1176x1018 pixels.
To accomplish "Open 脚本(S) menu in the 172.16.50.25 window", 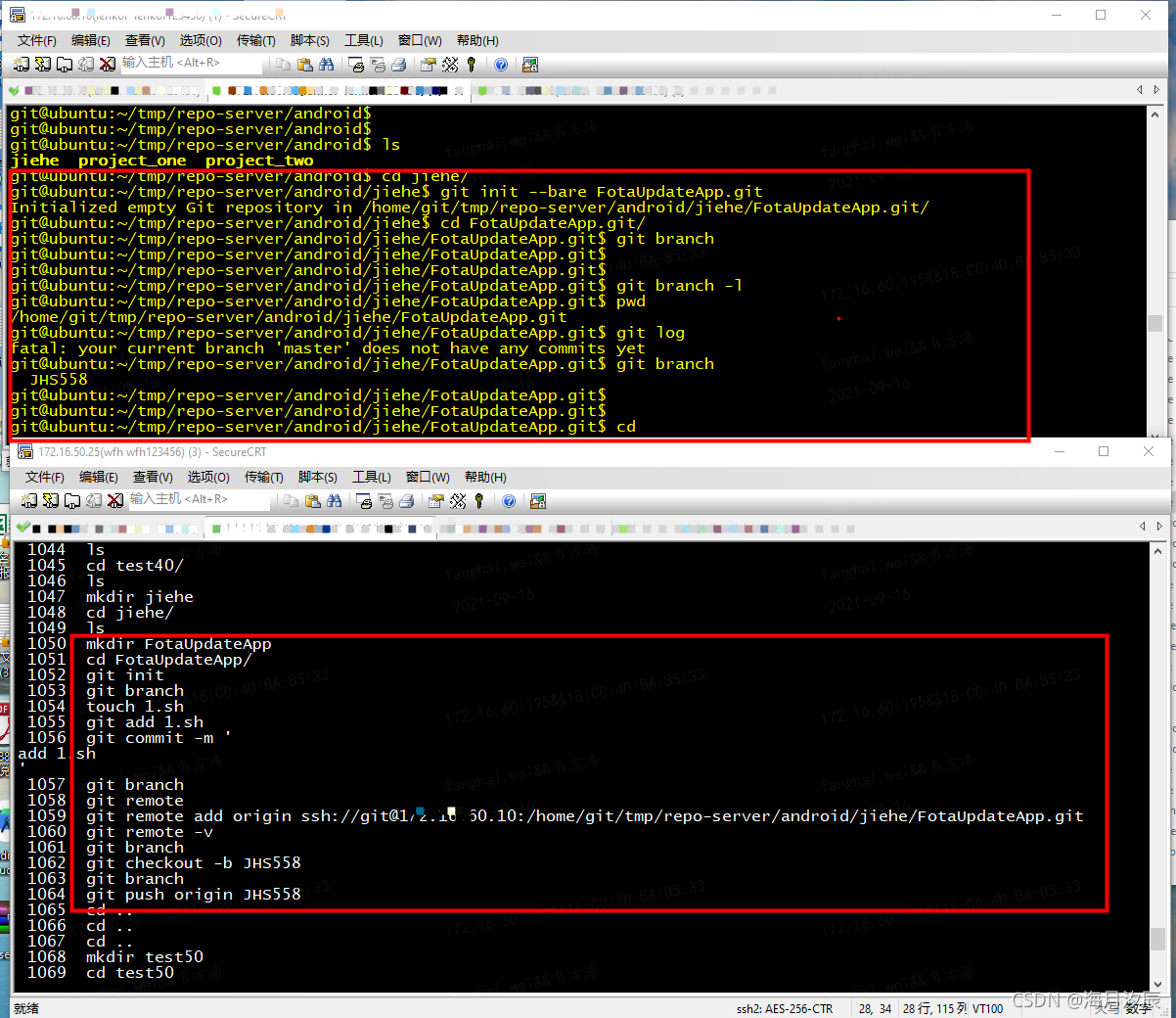I will click(x=318, y=477).
